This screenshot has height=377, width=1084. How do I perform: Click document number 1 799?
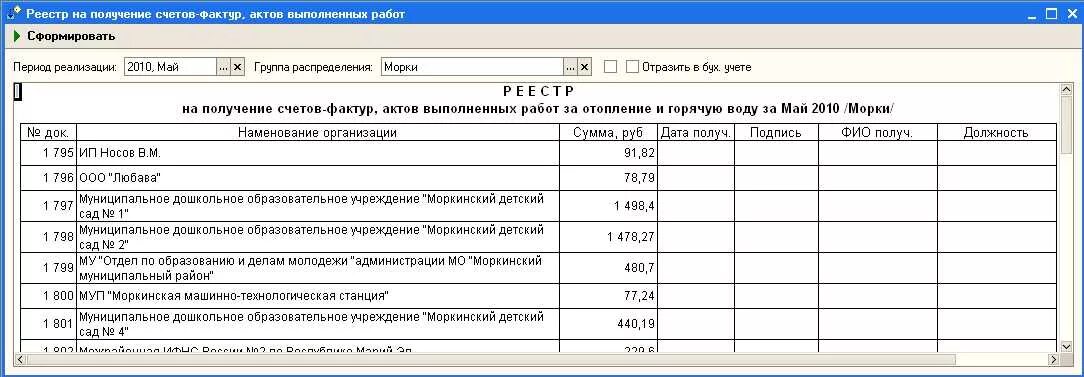48,268
